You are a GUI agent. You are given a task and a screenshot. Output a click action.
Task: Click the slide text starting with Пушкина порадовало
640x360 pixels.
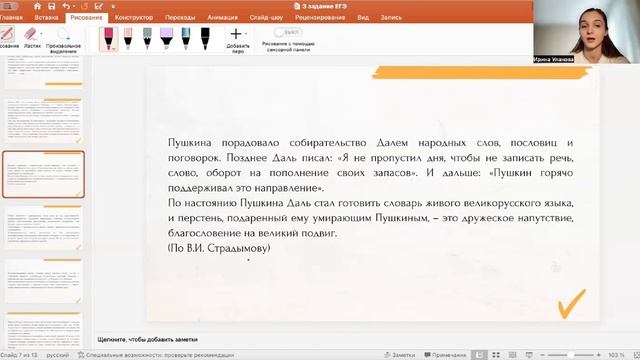[370, 165]
